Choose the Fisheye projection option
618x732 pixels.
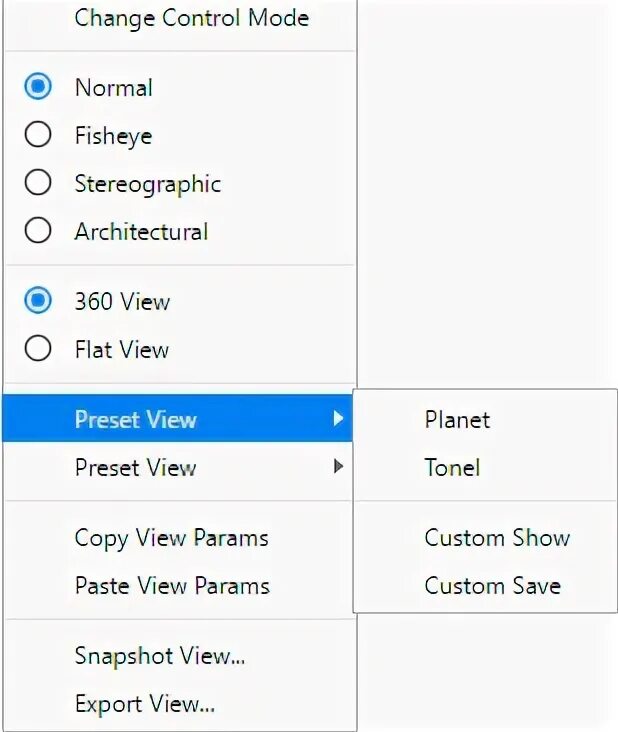38,135
